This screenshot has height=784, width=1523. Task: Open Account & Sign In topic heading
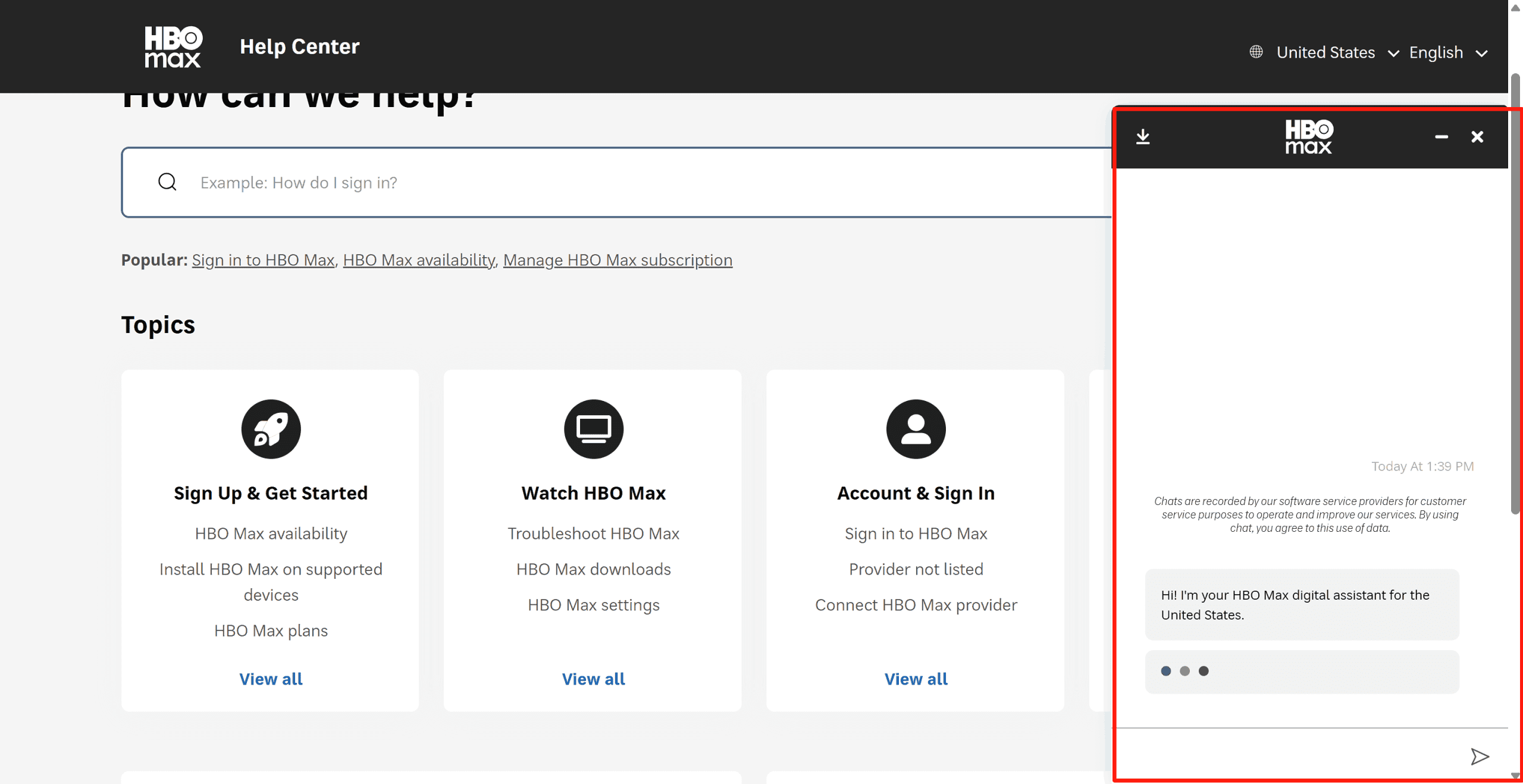coord(916,493)
